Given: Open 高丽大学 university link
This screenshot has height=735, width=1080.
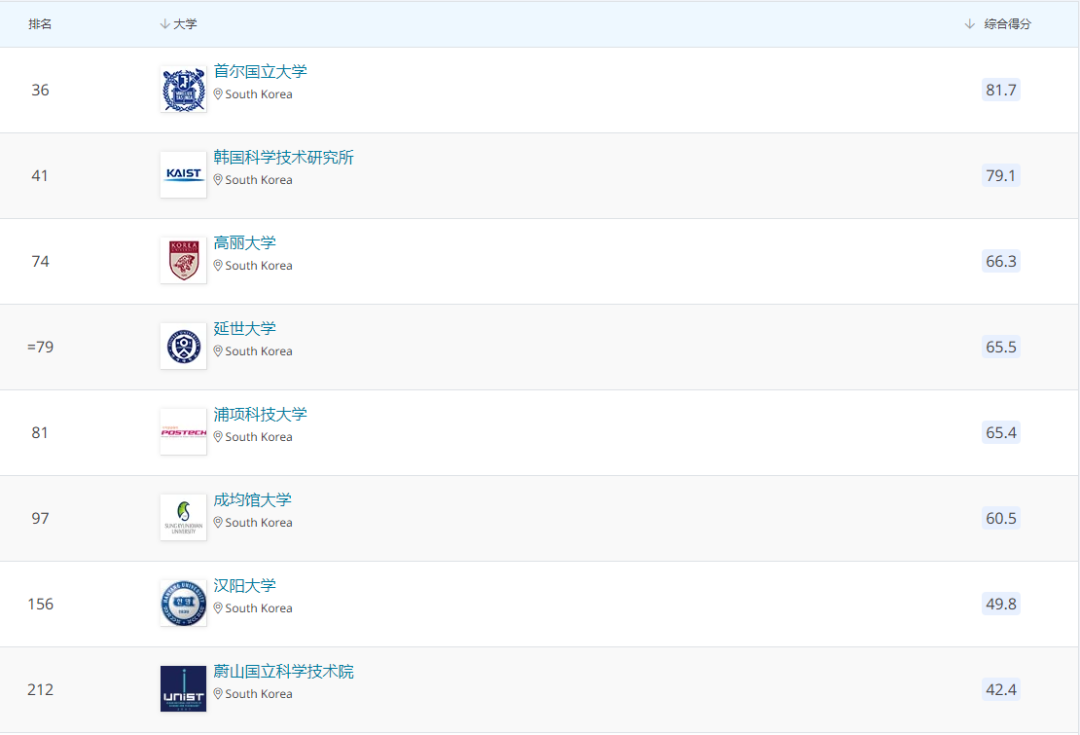Looking at the screenshot, I should click(245, 243).
